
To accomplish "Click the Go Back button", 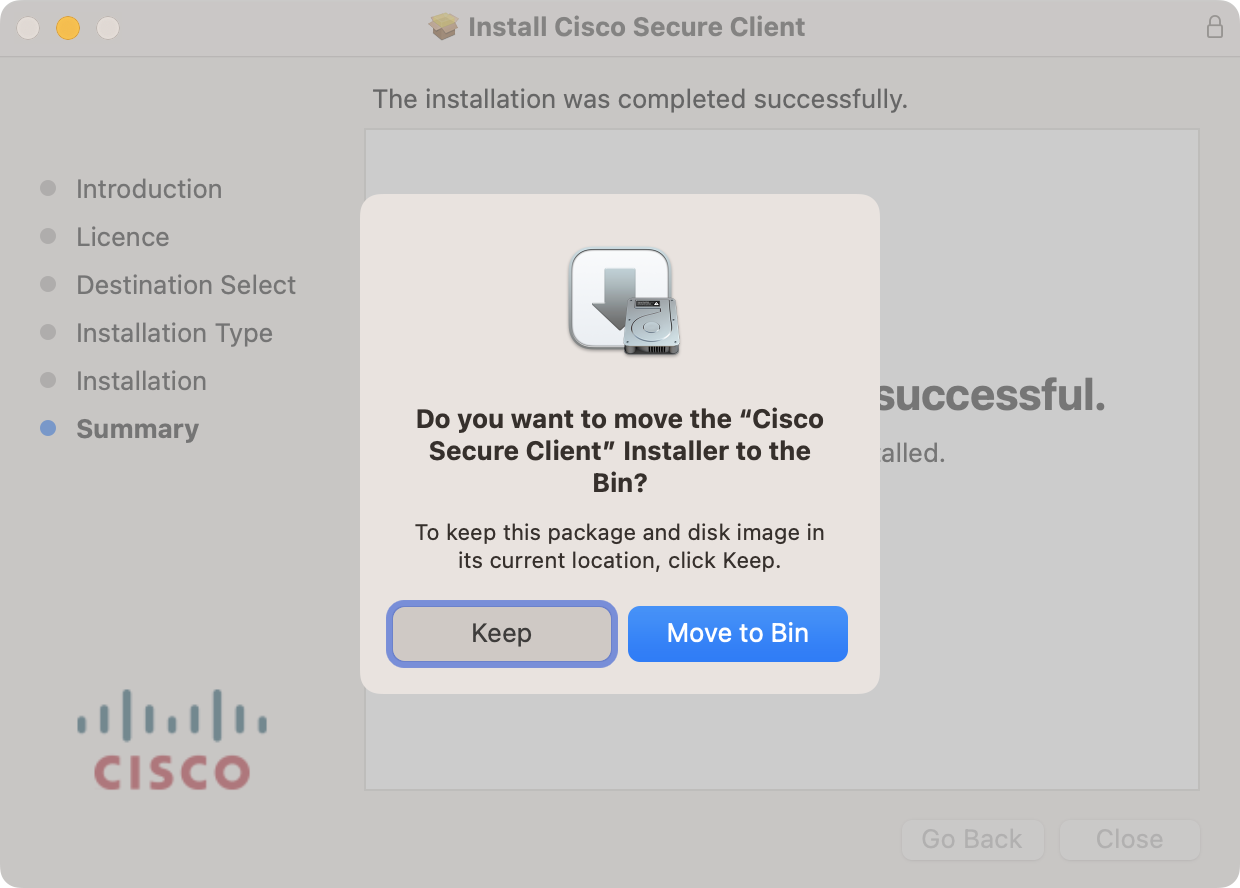I will click(972, 840).
